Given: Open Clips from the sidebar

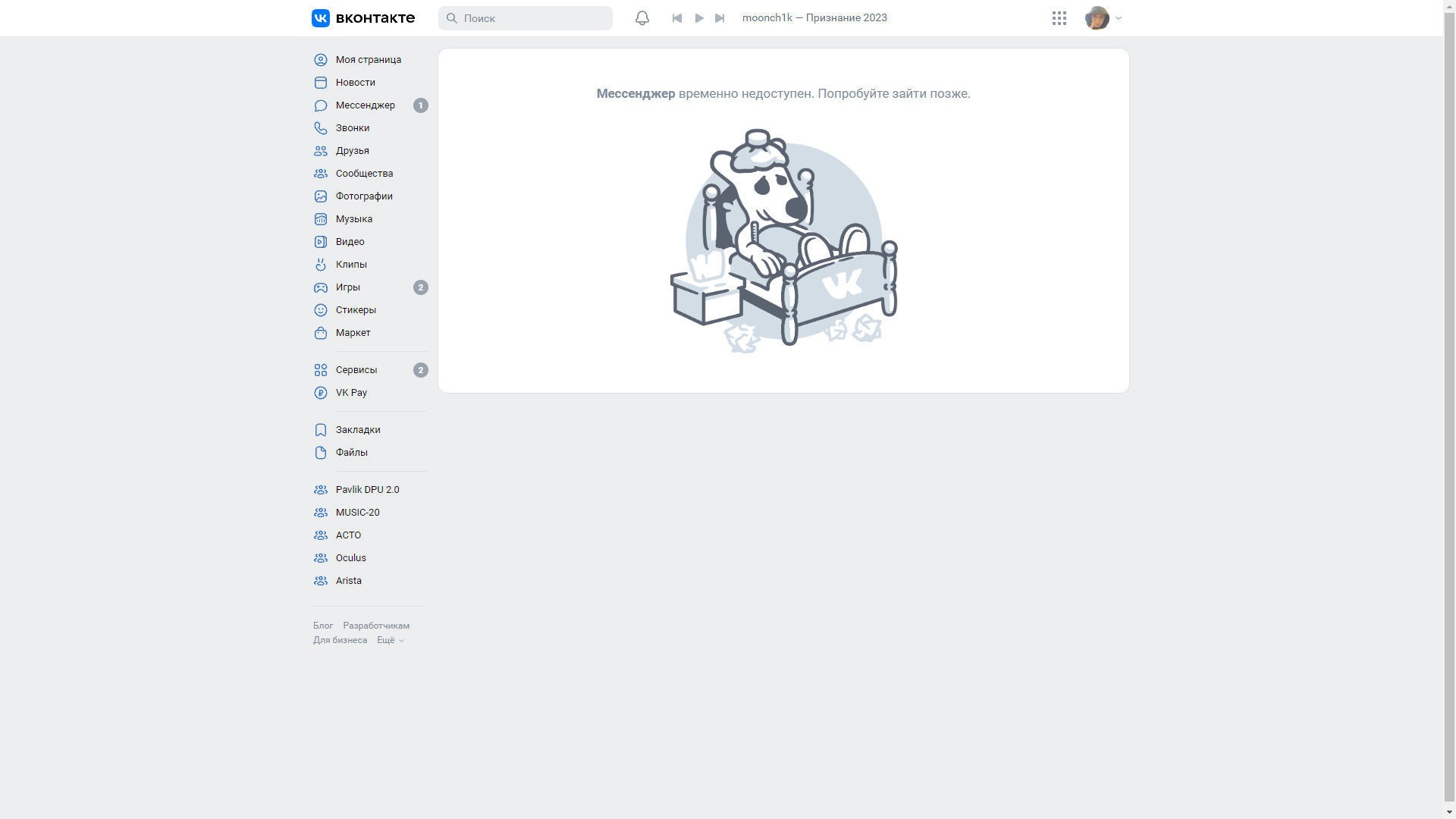Looking at the screenshot, I should pyautogui.click(x=350, y=265).
